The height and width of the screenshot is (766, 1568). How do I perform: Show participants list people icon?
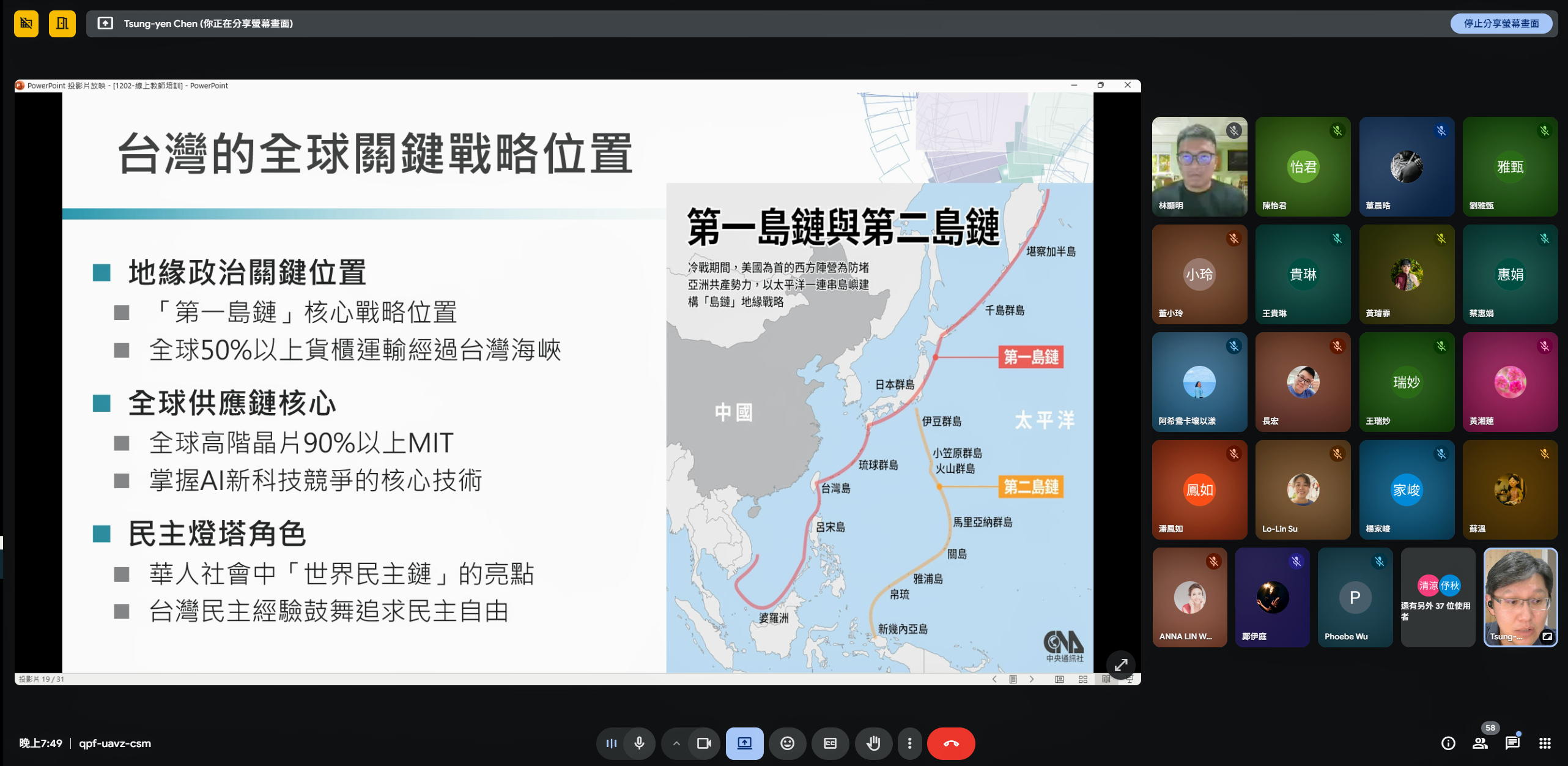coord(1480,743)
